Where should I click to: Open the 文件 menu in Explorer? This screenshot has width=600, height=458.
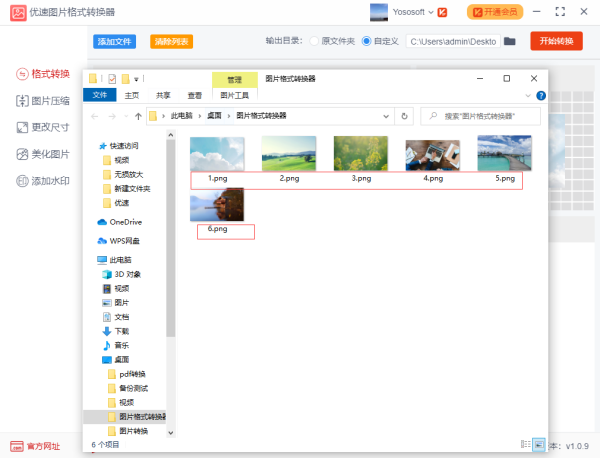(x=100, y=95)
